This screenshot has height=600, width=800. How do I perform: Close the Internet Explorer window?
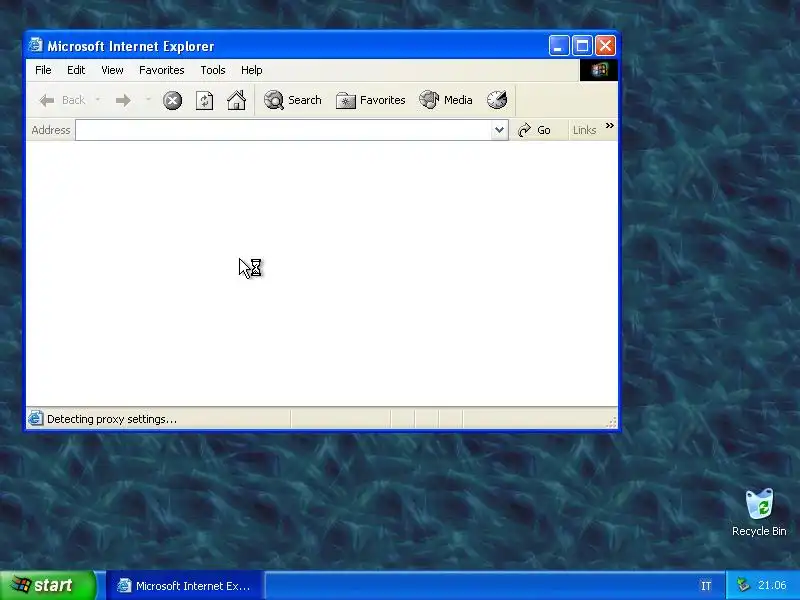[606, 46]
